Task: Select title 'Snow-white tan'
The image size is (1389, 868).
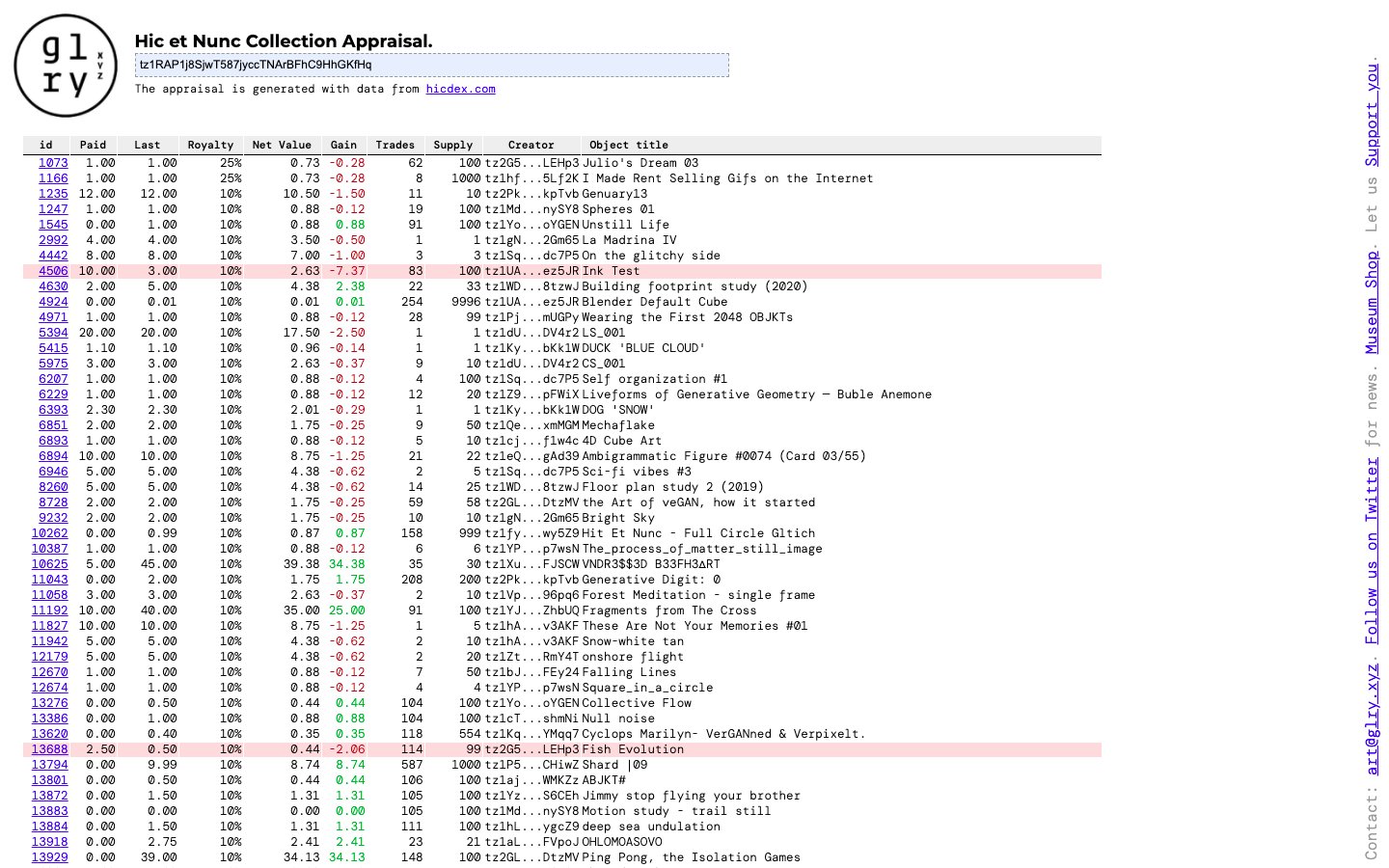Action: coord(633,641)
